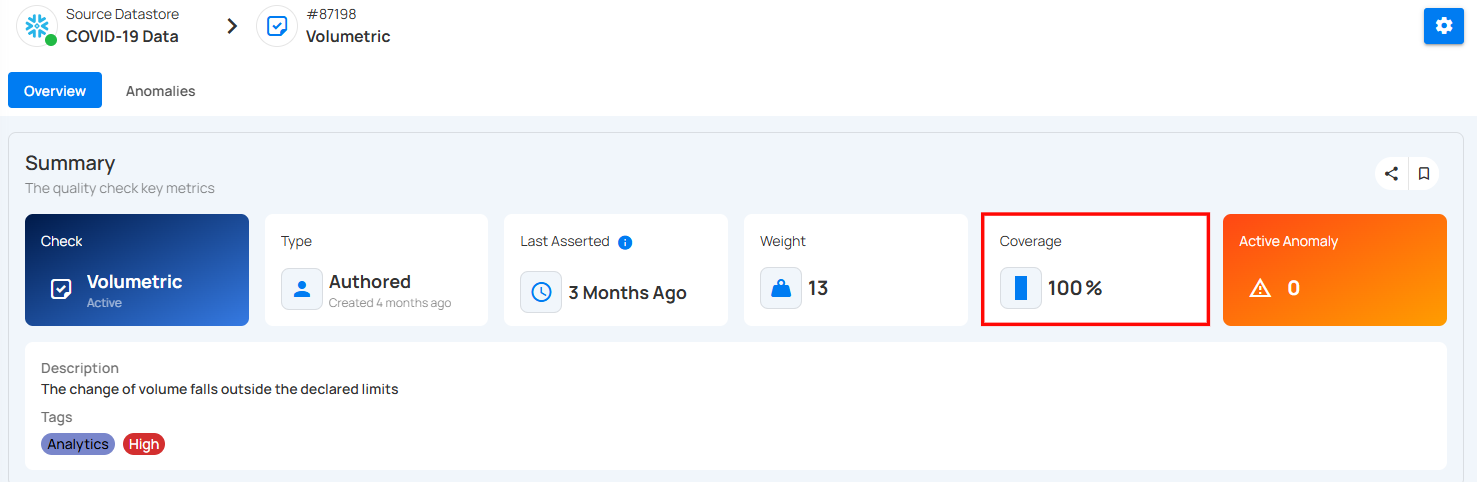Open the settings gear button

point(1443,26)
